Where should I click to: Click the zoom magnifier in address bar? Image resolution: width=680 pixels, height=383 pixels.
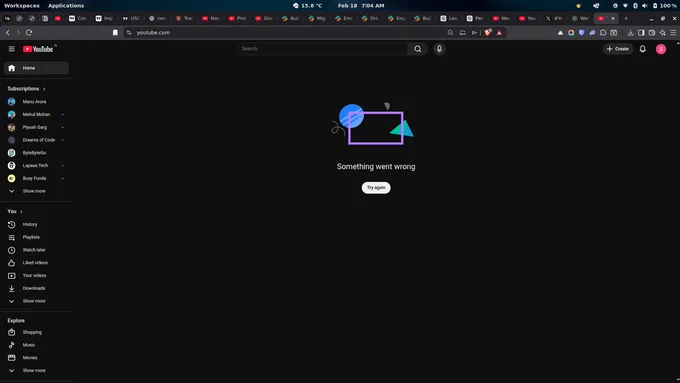(450, 33)
